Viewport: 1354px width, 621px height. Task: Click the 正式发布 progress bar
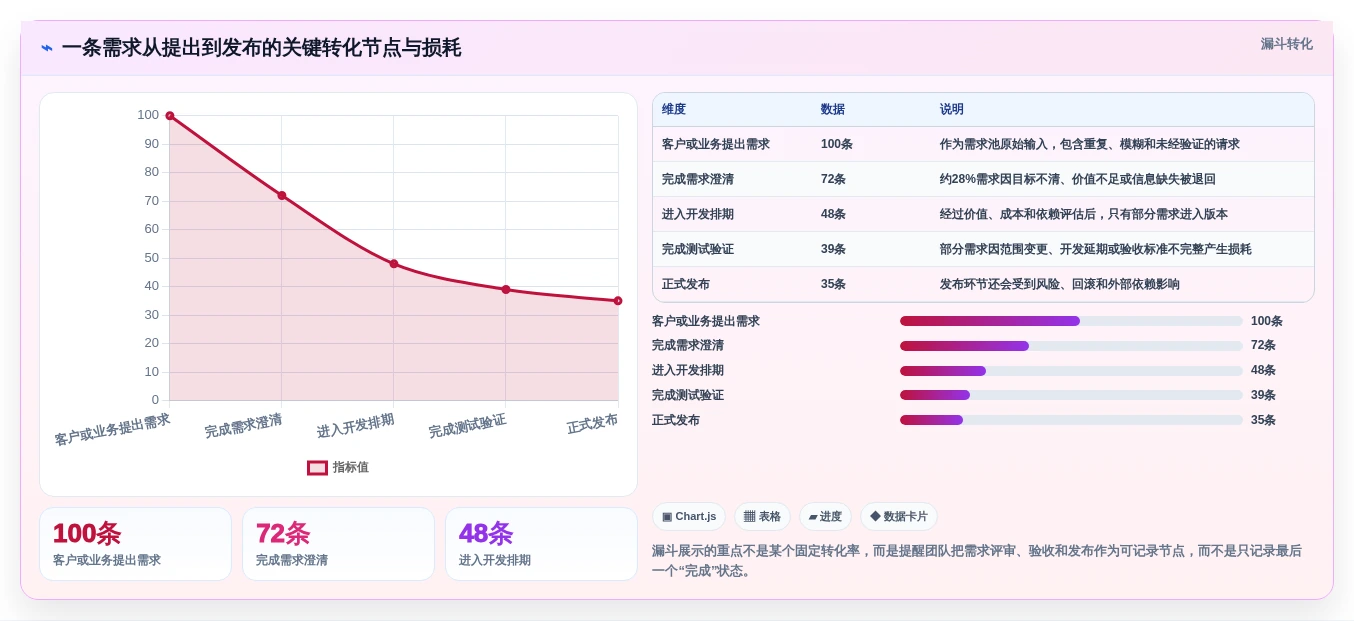tap(1071, 420)
